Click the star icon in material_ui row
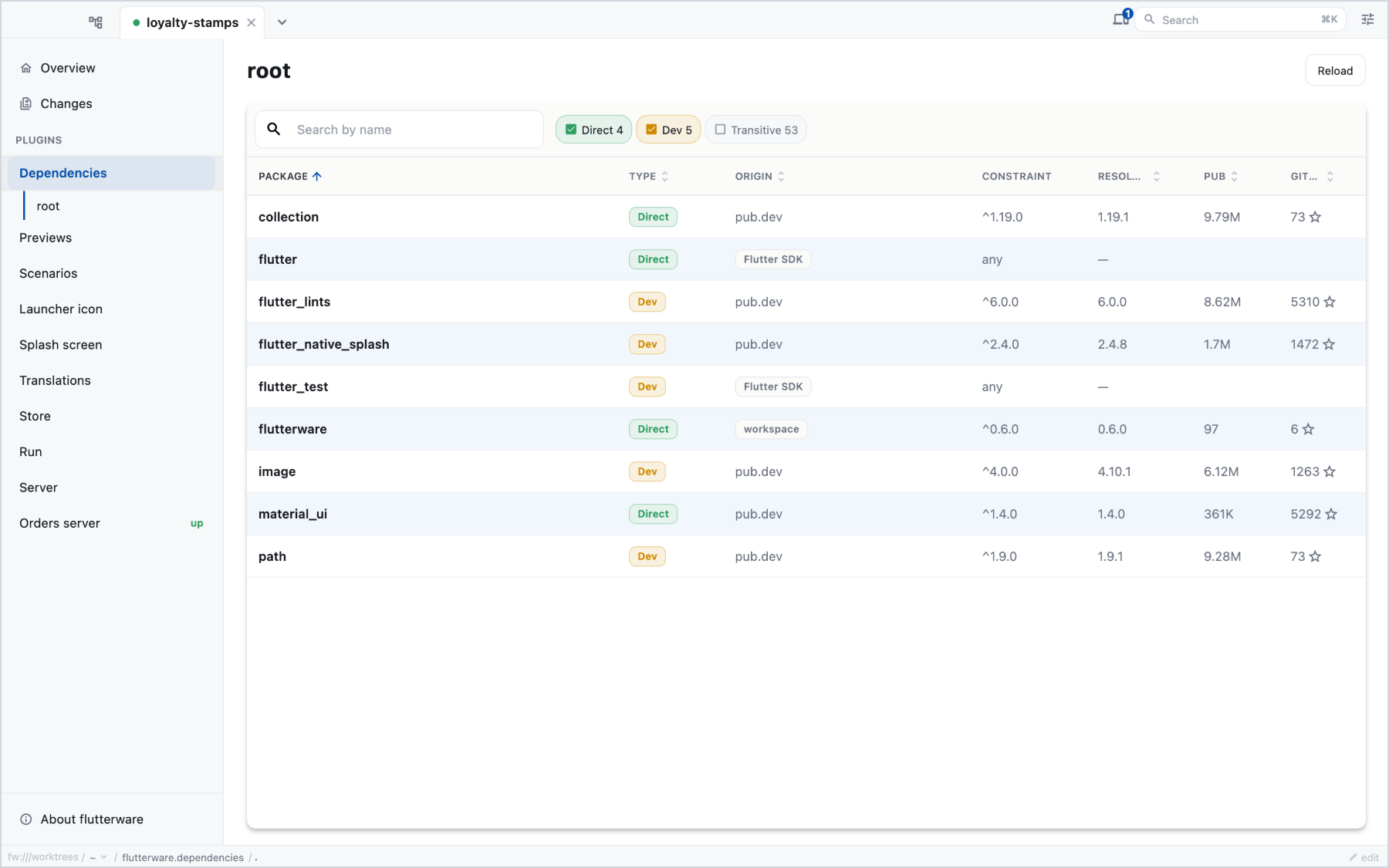Screen dimensions: 1389x868 tap(1331, 514)
